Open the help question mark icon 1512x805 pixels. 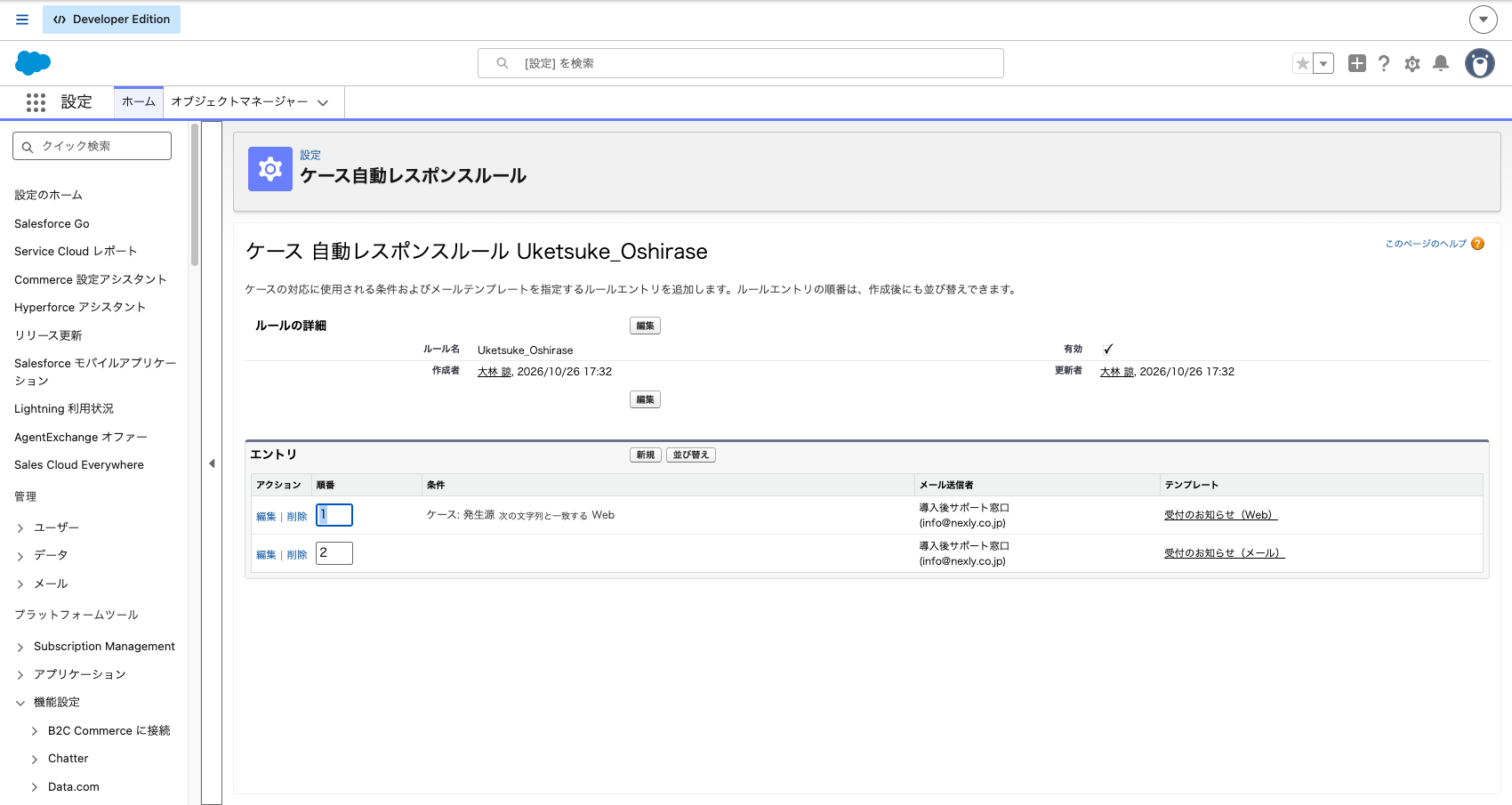coord(1384,63)
